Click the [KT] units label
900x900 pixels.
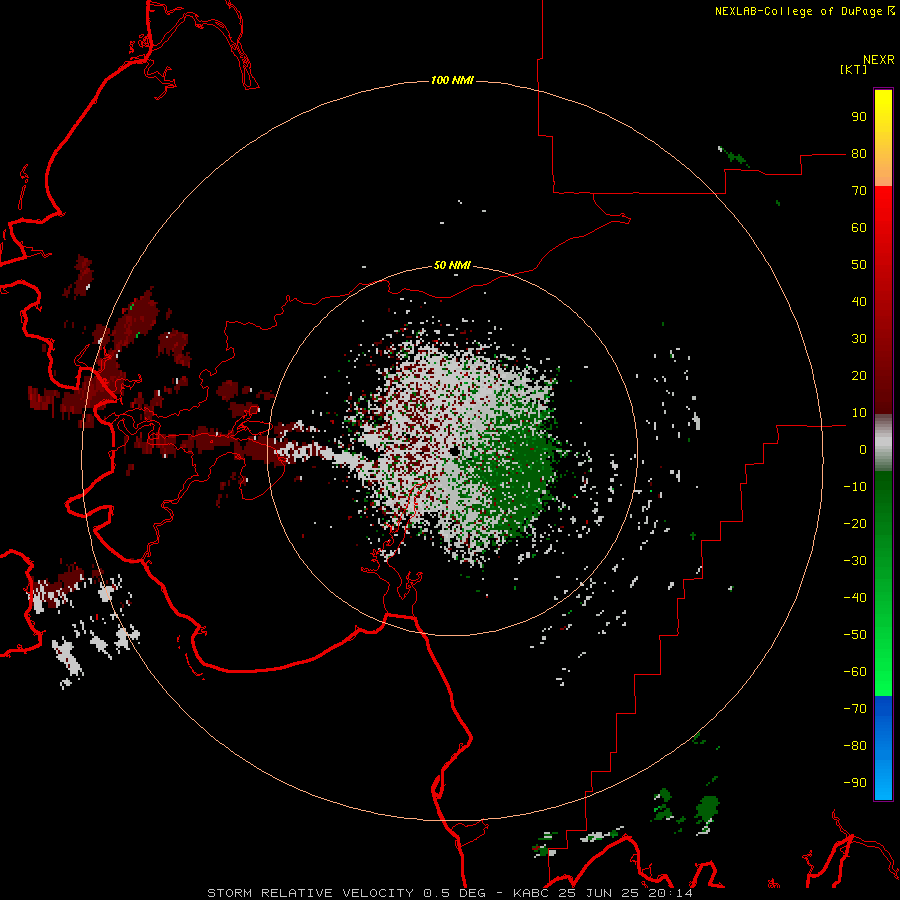tap(854, 69)
